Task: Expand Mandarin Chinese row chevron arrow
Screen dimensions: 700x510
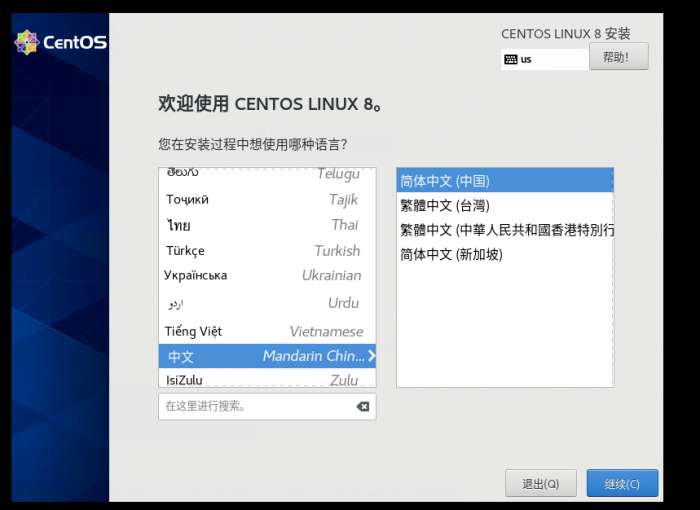Action: (371, 356)
